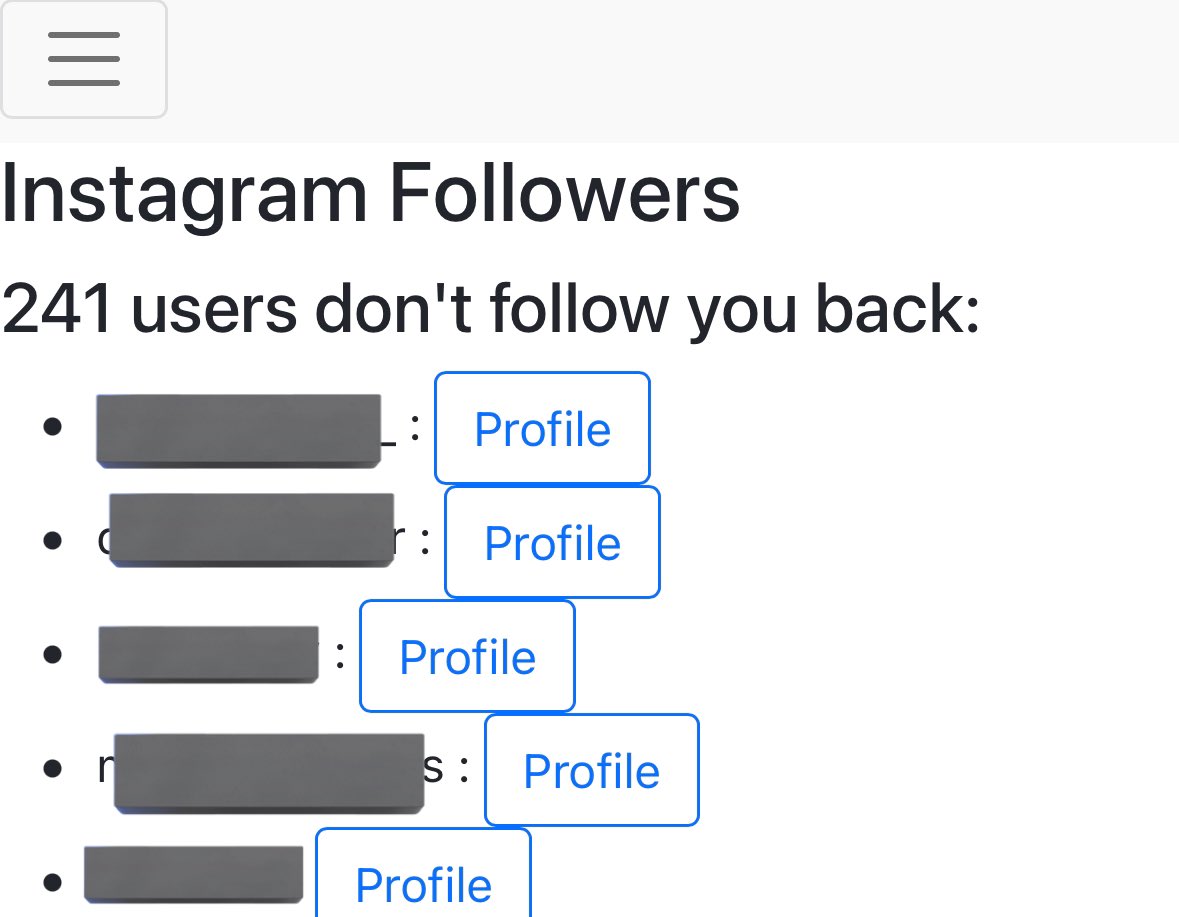The width and height of the screenshot is (1179, 917).
Task: Click the bullet of the first list item
Action: pos(54,428)
